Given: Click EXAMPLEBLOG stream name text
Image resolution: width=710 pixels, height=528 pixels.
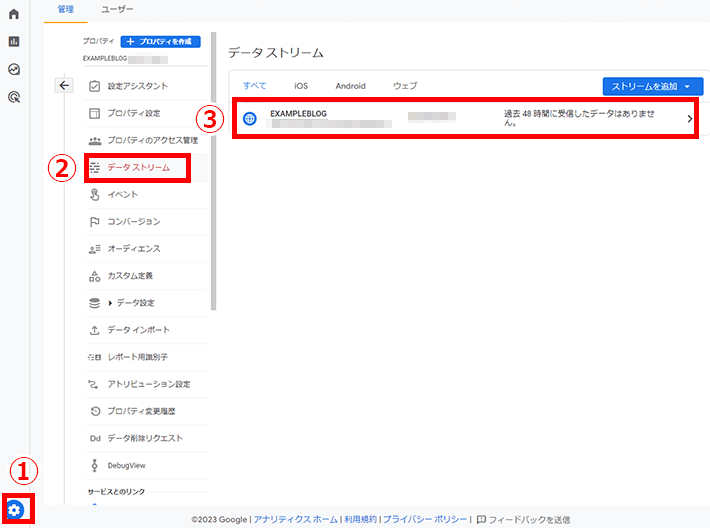Looking at the screenshot, I should tap(298, 114).
